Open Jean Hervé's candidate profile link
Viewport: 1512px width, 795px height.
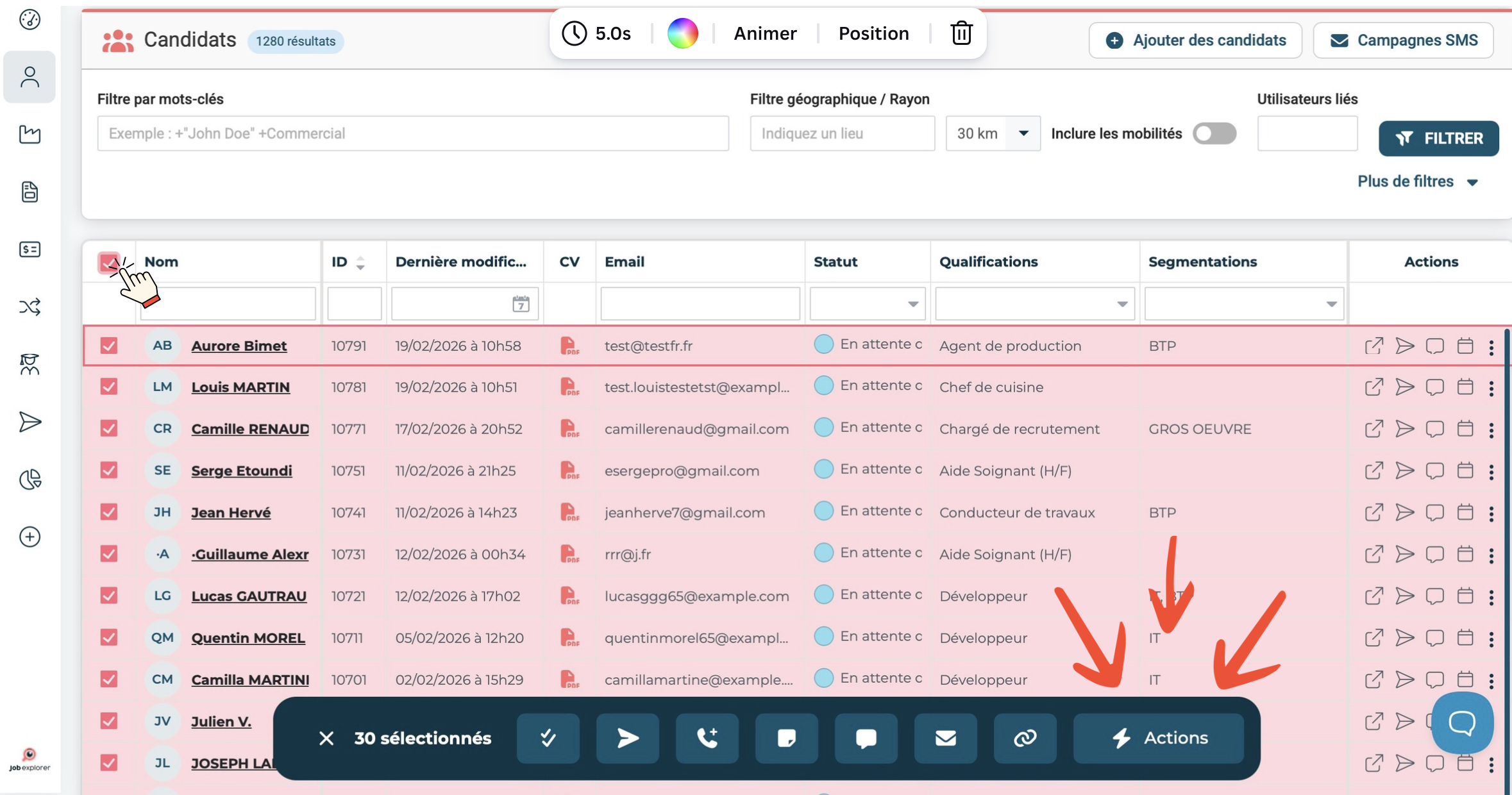coord(231,512)
